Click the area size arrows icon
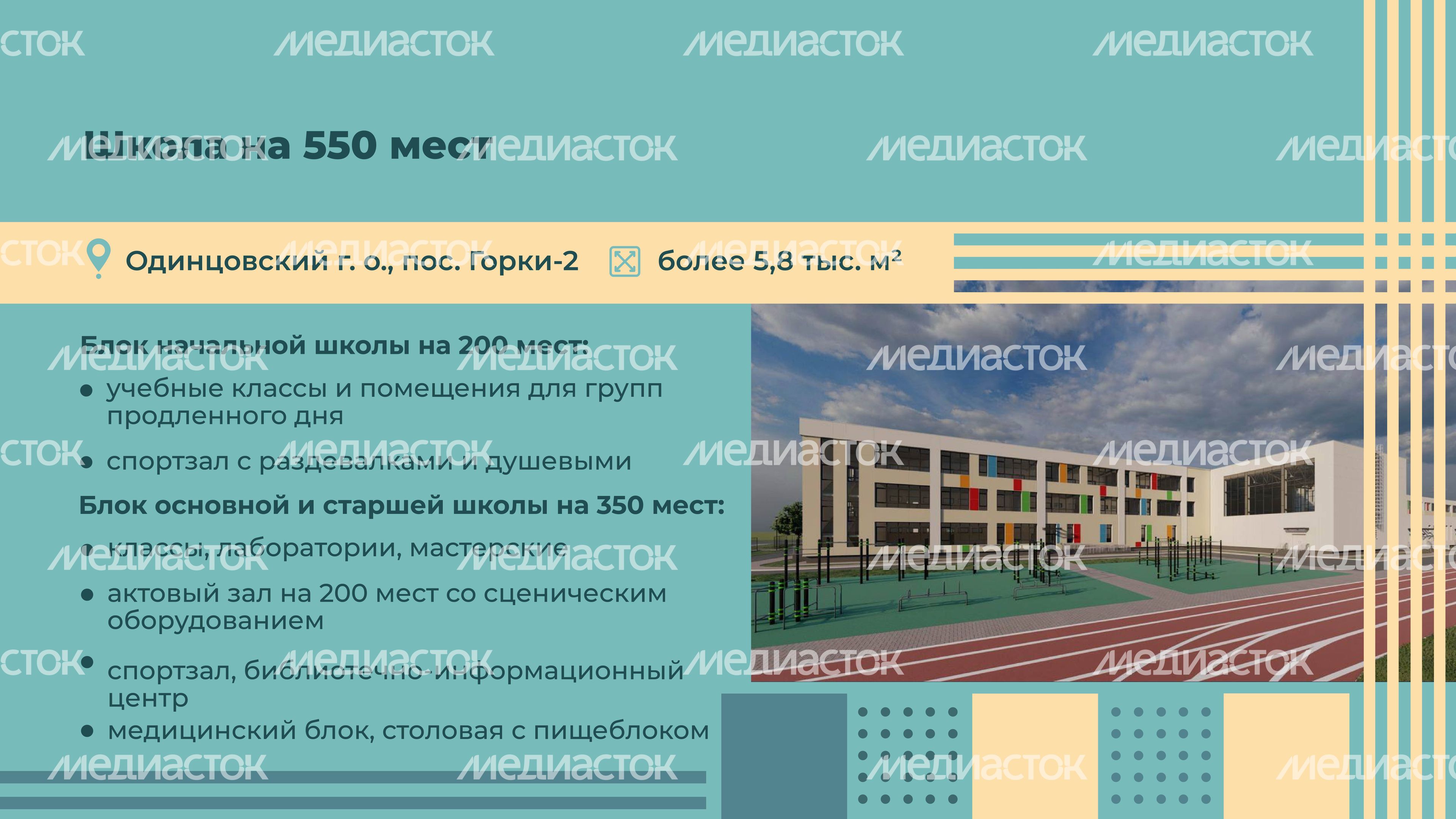 coord(624,262)
